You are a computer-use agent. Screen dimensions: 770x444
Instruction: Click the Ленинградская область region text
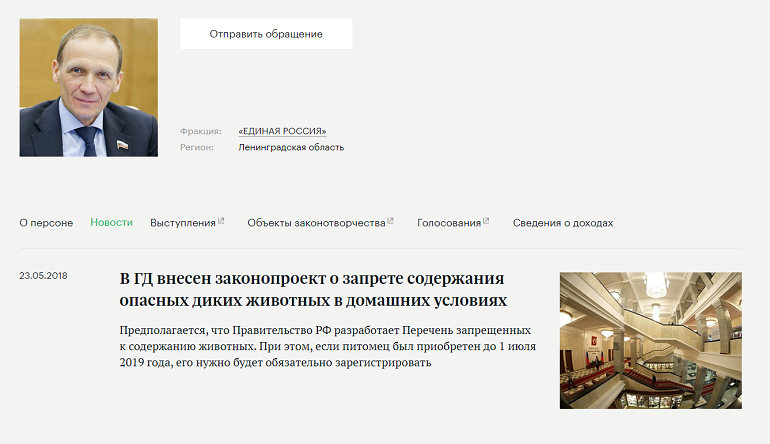[x=291, y=147]
